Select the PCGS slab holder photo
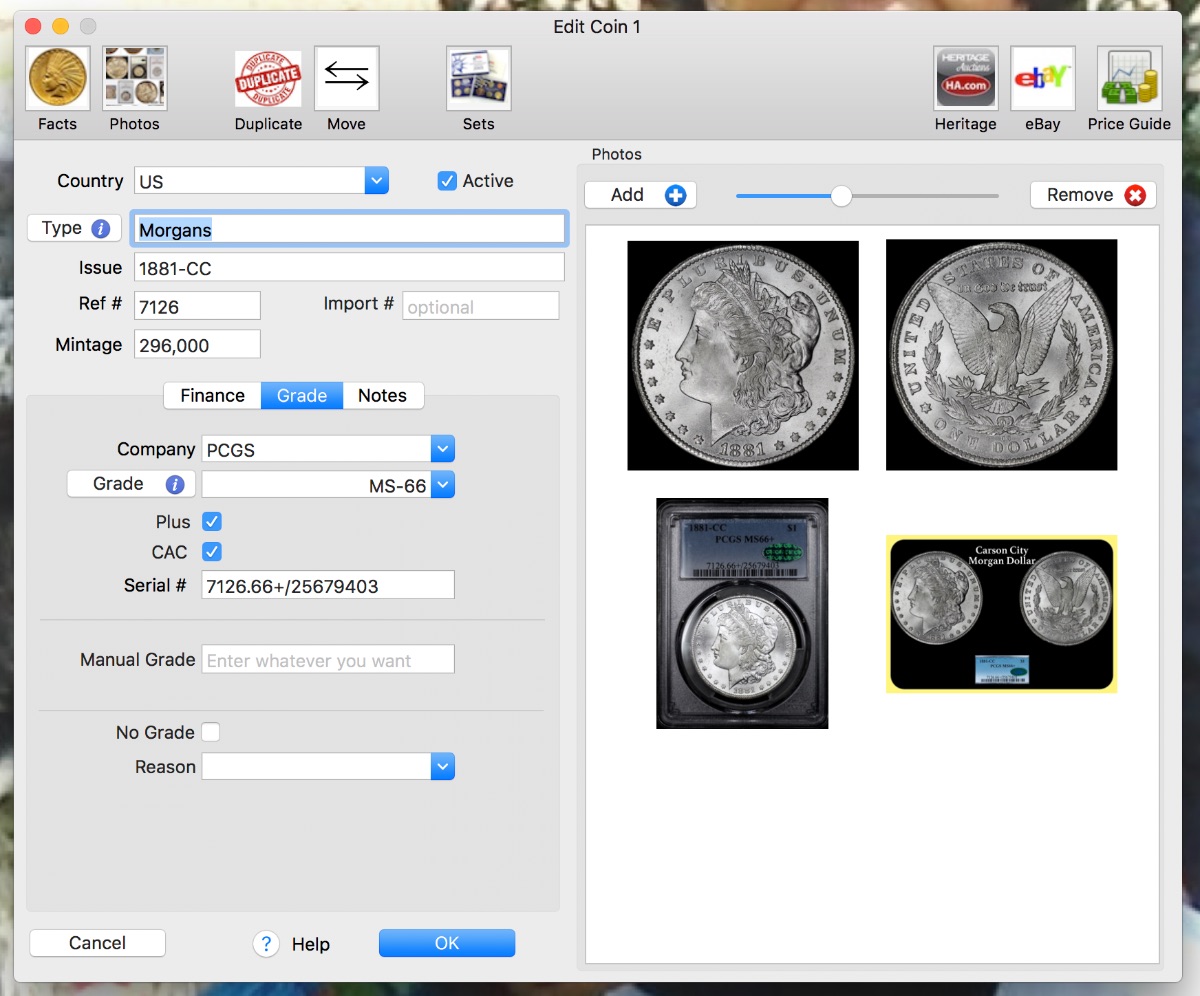 click(742, 613)
